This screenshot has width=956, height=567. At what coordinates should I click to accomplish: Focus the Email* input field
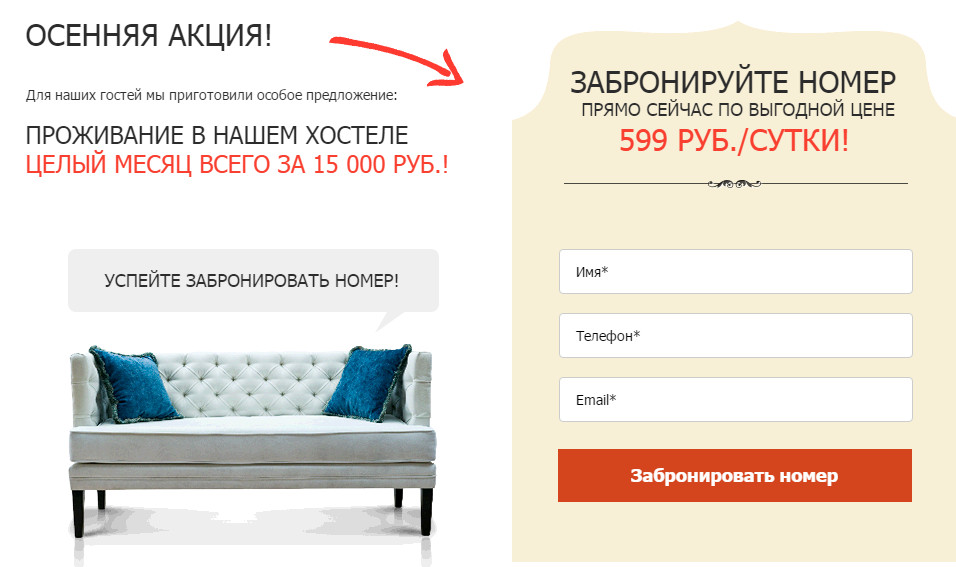coord(736,399)
